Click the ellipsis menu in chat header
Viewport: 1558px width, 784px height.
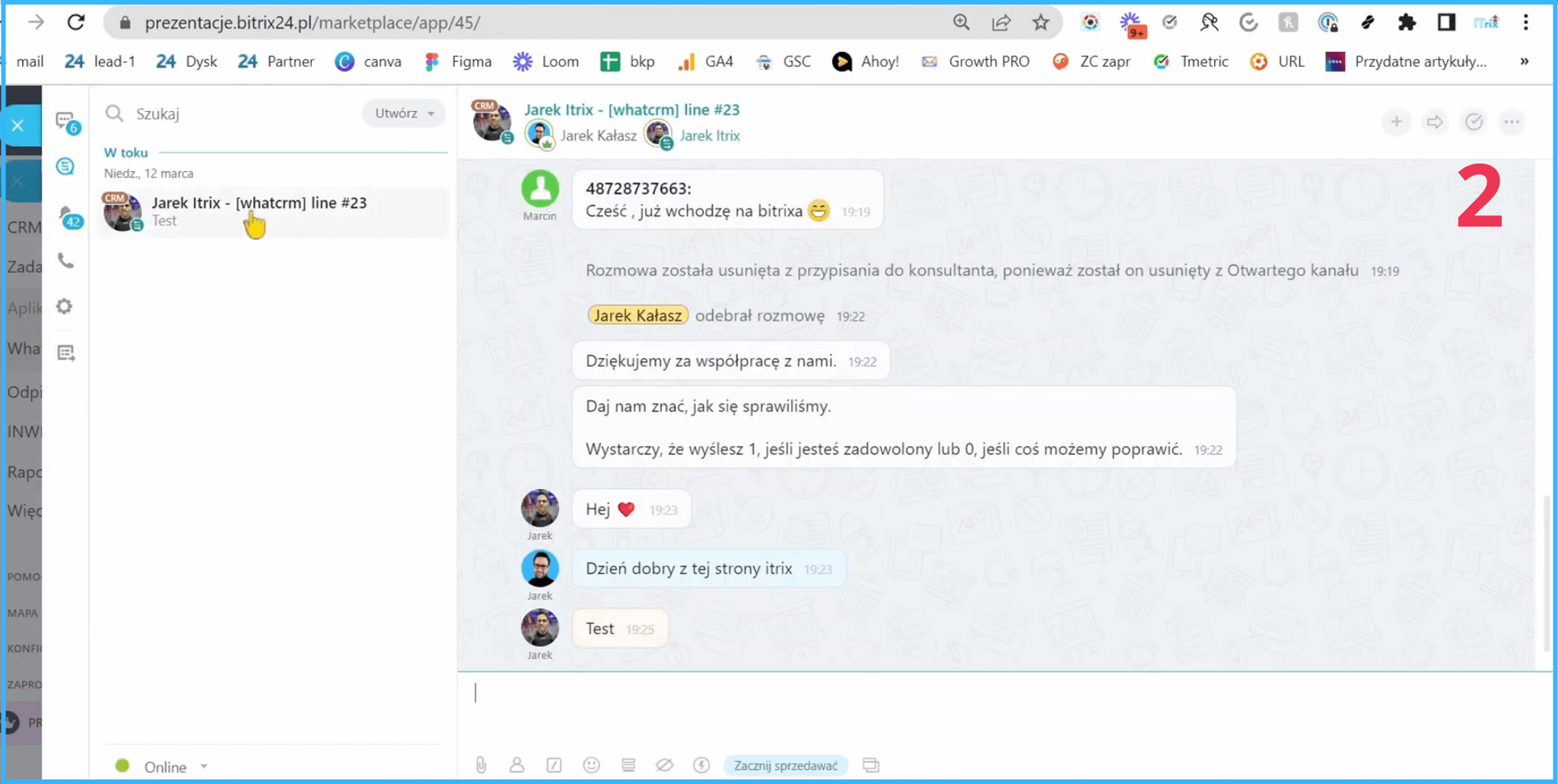click(x=1512, y=122)
